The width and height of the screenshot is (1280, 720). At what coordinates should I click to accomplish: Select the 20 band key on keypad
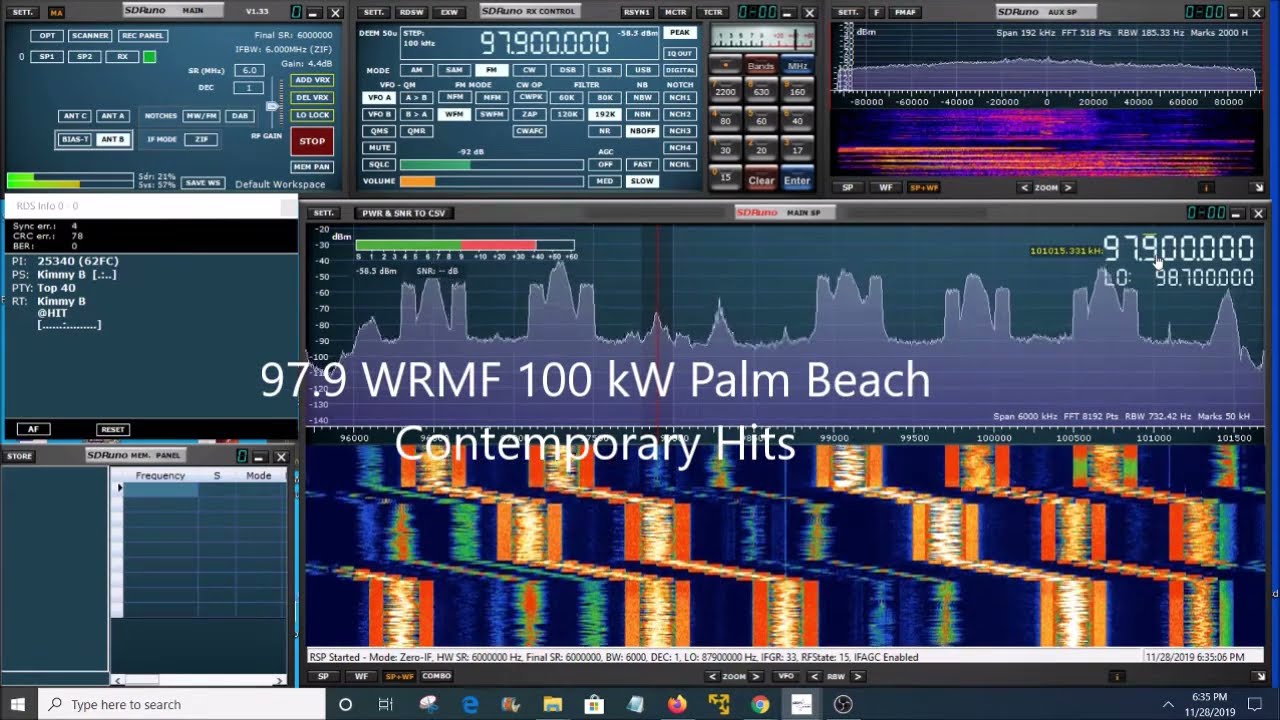click(x=761, y=150)
